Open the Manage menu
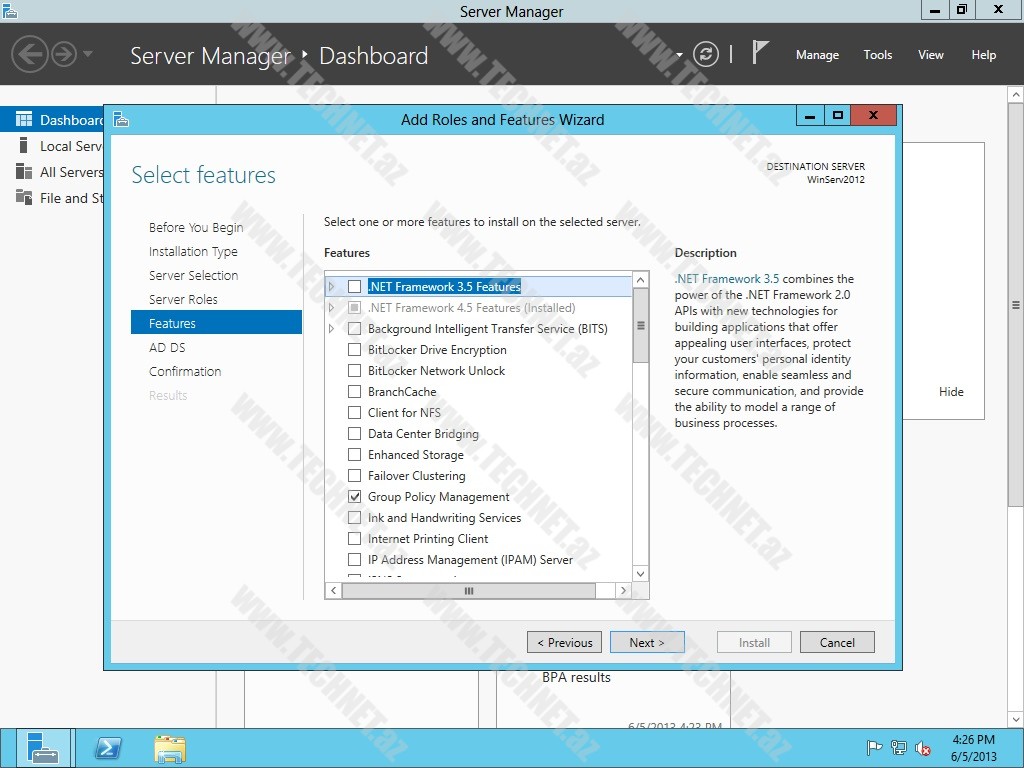This screenshot has height=768, width=1024. click(817, 55)
